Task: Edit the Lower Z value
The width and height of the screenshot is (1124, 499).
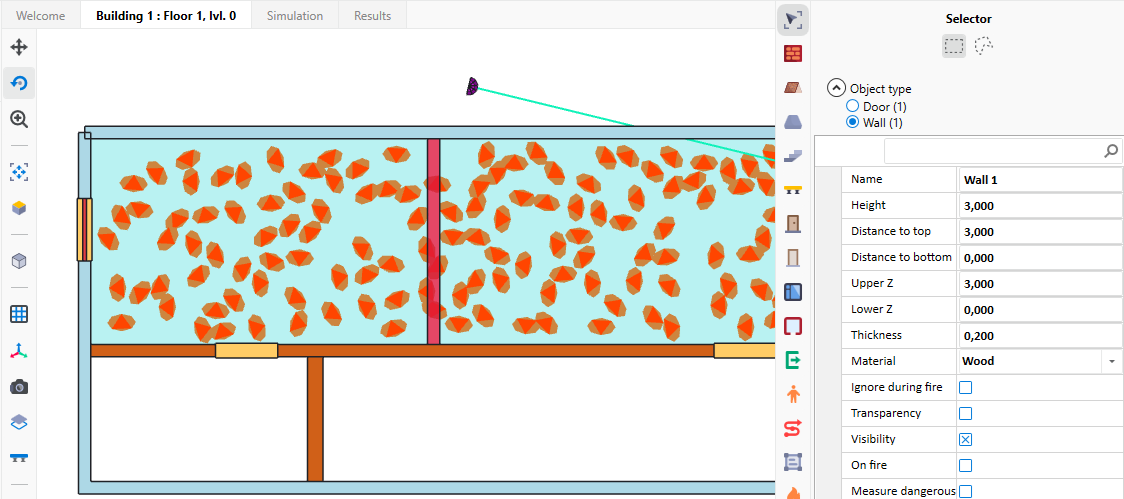Action: pos(1040,310)
